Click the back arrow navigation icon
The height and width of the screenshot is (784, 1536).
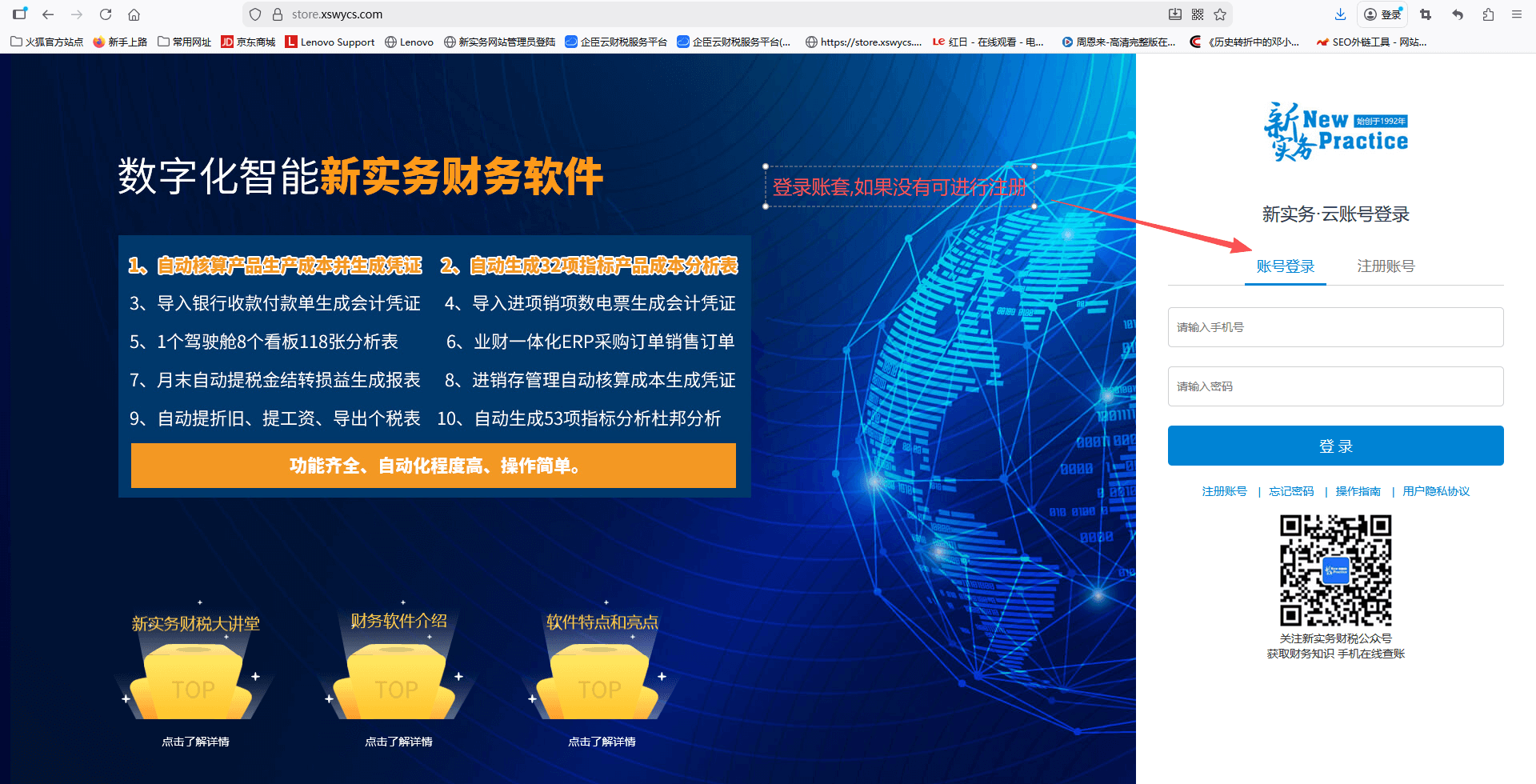[x=48, y=14]
